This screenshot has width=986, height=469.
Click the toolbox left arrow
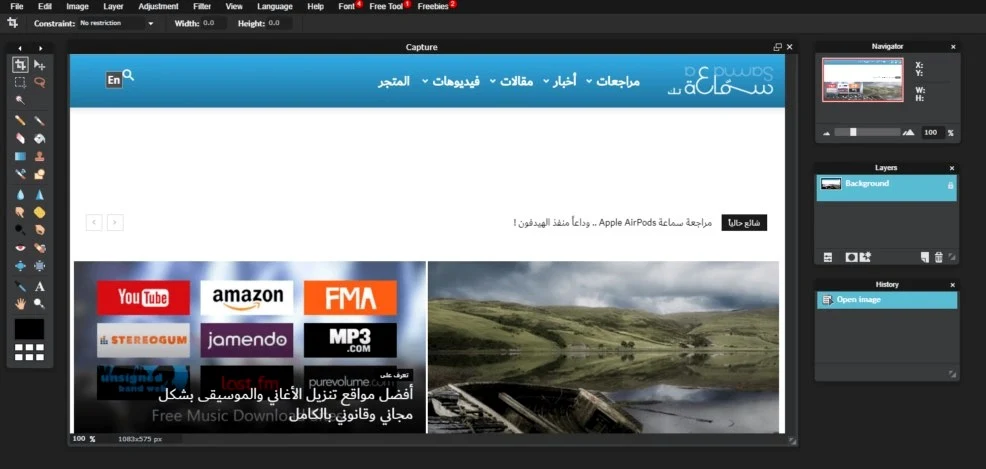[x=19, y=48]
